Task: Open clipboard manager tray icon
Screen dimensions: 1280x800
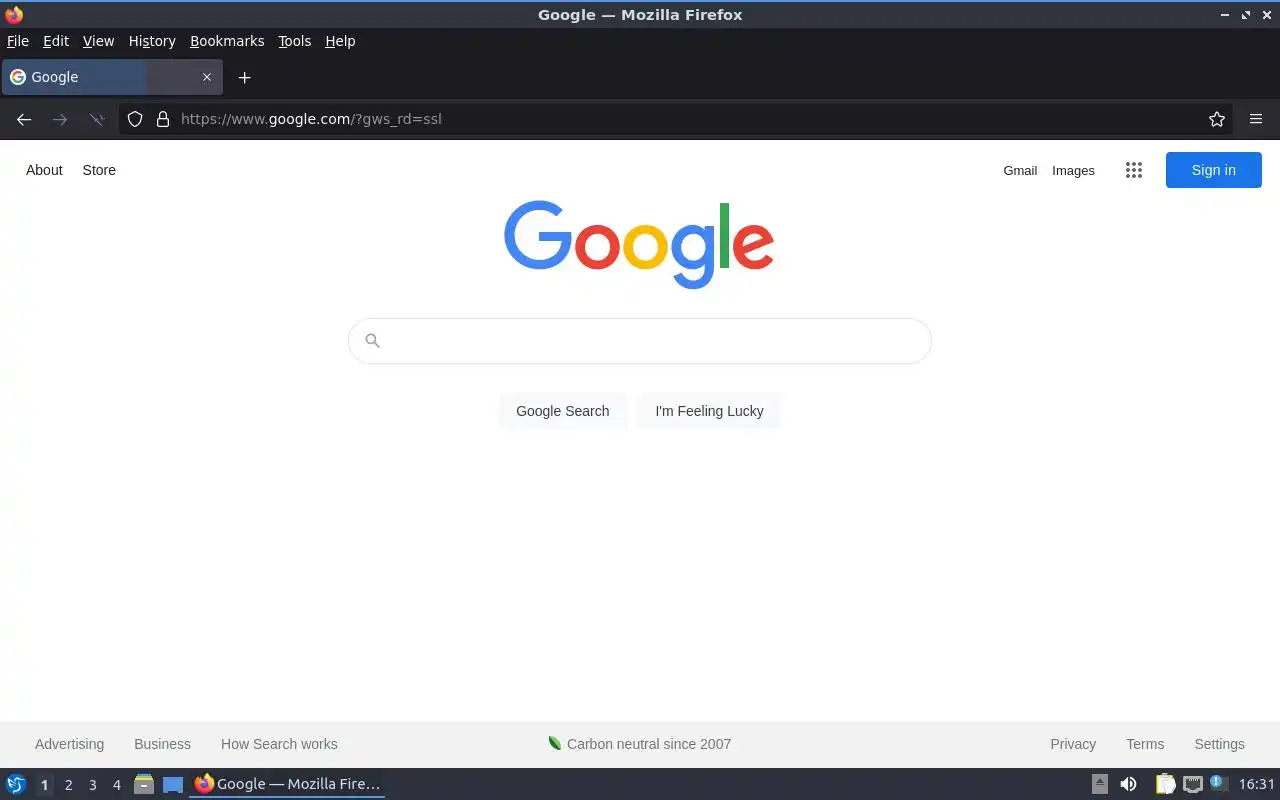Action: pyautogui.click(x=1165, y=784)
